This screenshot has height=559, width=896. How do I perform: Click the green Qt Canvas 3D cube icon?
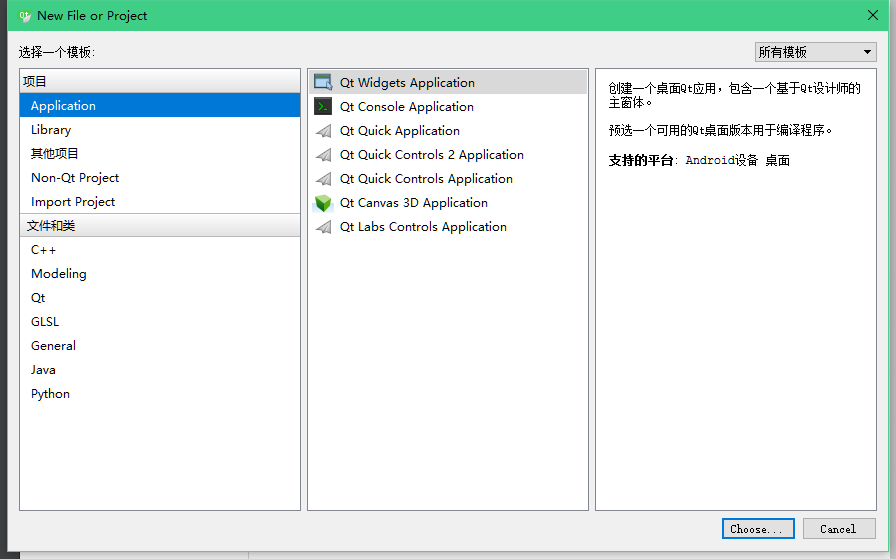pyautogui.click(x=323, y=203)
